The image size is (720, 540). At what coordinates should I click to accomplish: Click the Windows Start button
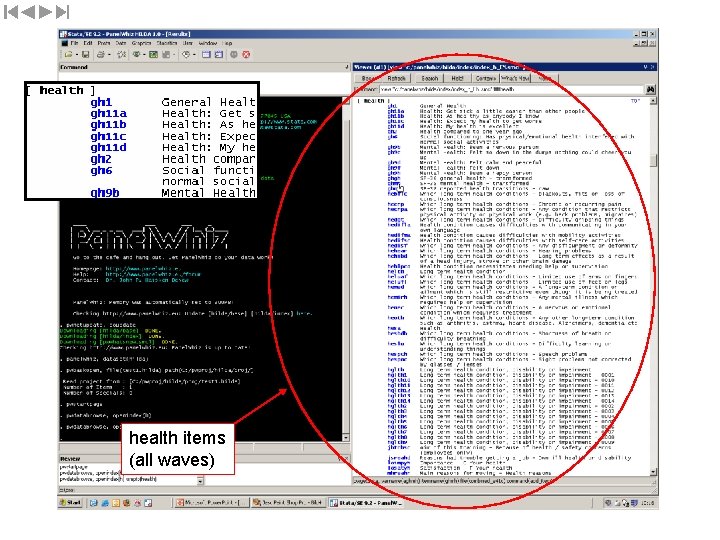tap(71, 503)
